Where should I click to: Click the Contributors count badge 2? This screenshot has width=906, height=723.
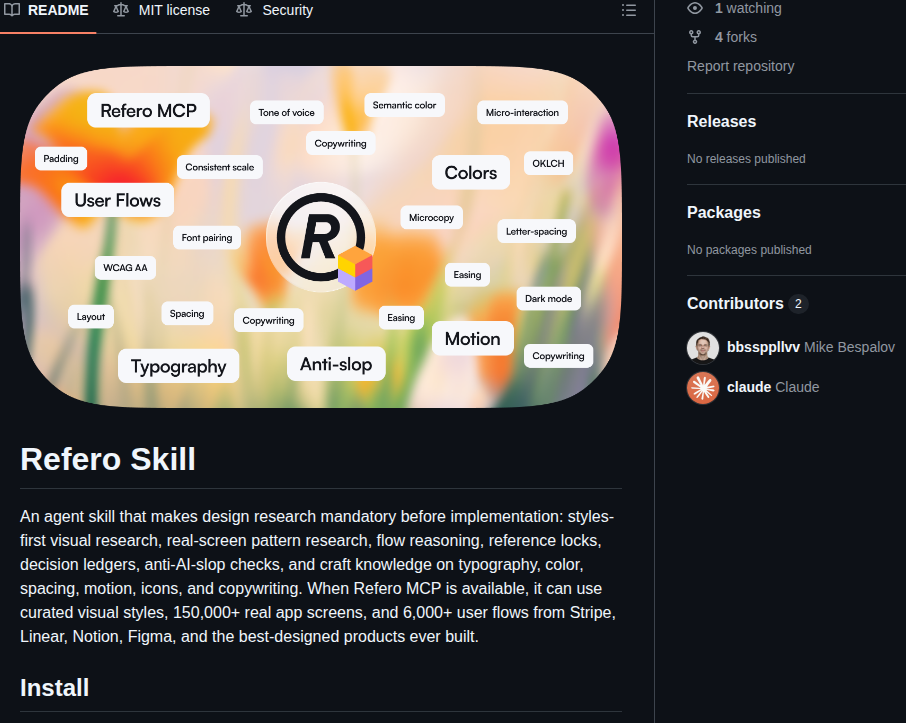click(798, 304)
